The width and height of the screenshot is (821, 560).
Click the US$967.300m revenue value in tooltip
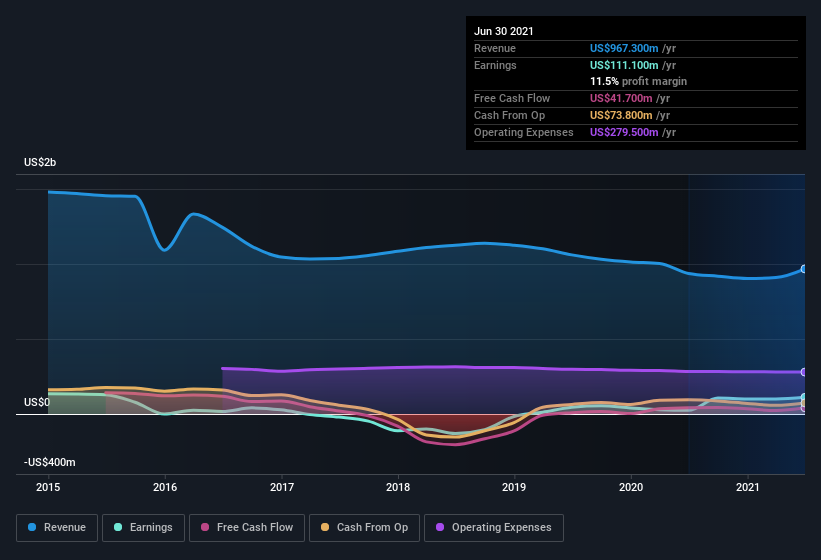click(x=624, y=48)
